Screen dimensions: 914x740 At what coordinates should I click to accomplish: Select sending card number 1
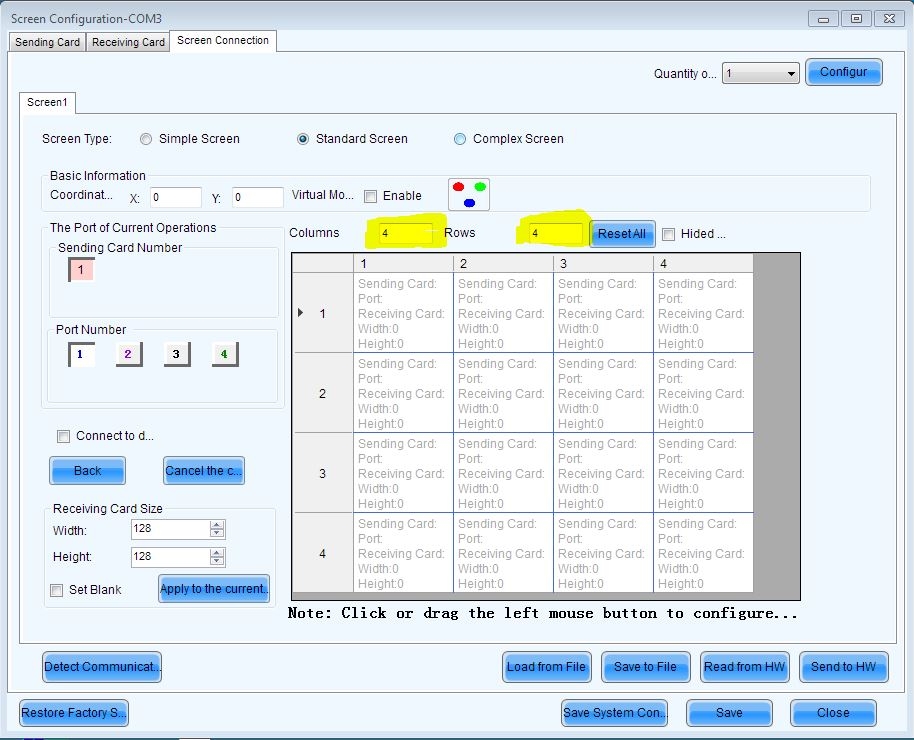click(x=81, y=270)
